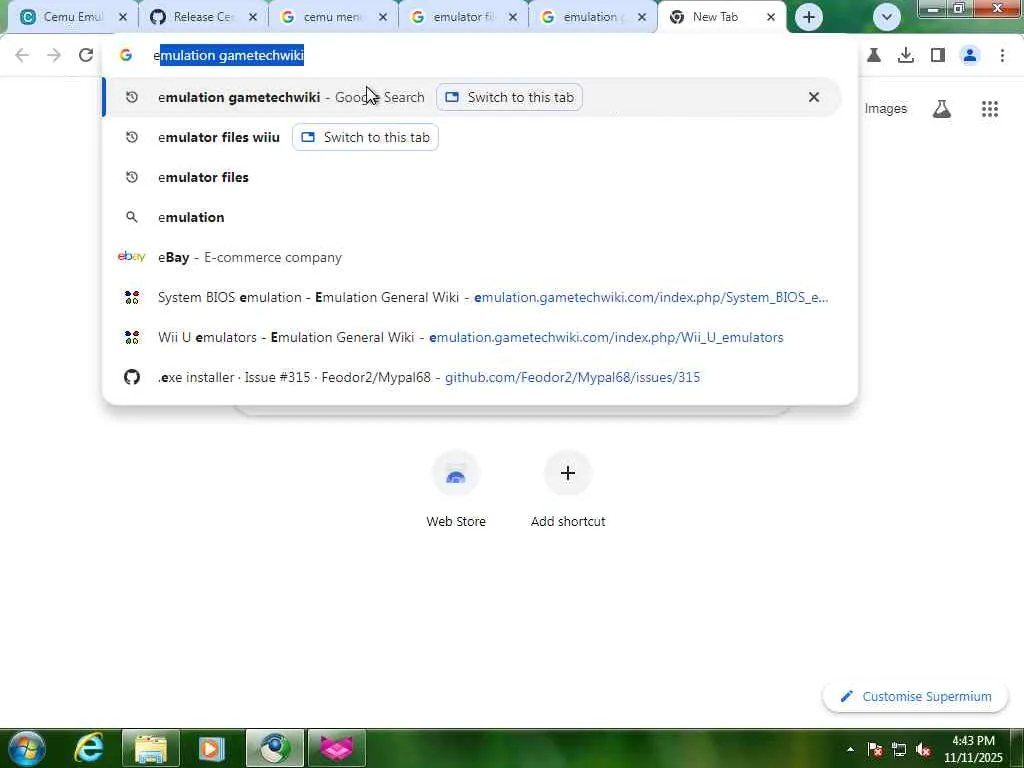The height and width of the screenshot is (768, 1024).
Task: Close the Cemu Emul tab
Action: pyautogui.click(x=123, y=18)
